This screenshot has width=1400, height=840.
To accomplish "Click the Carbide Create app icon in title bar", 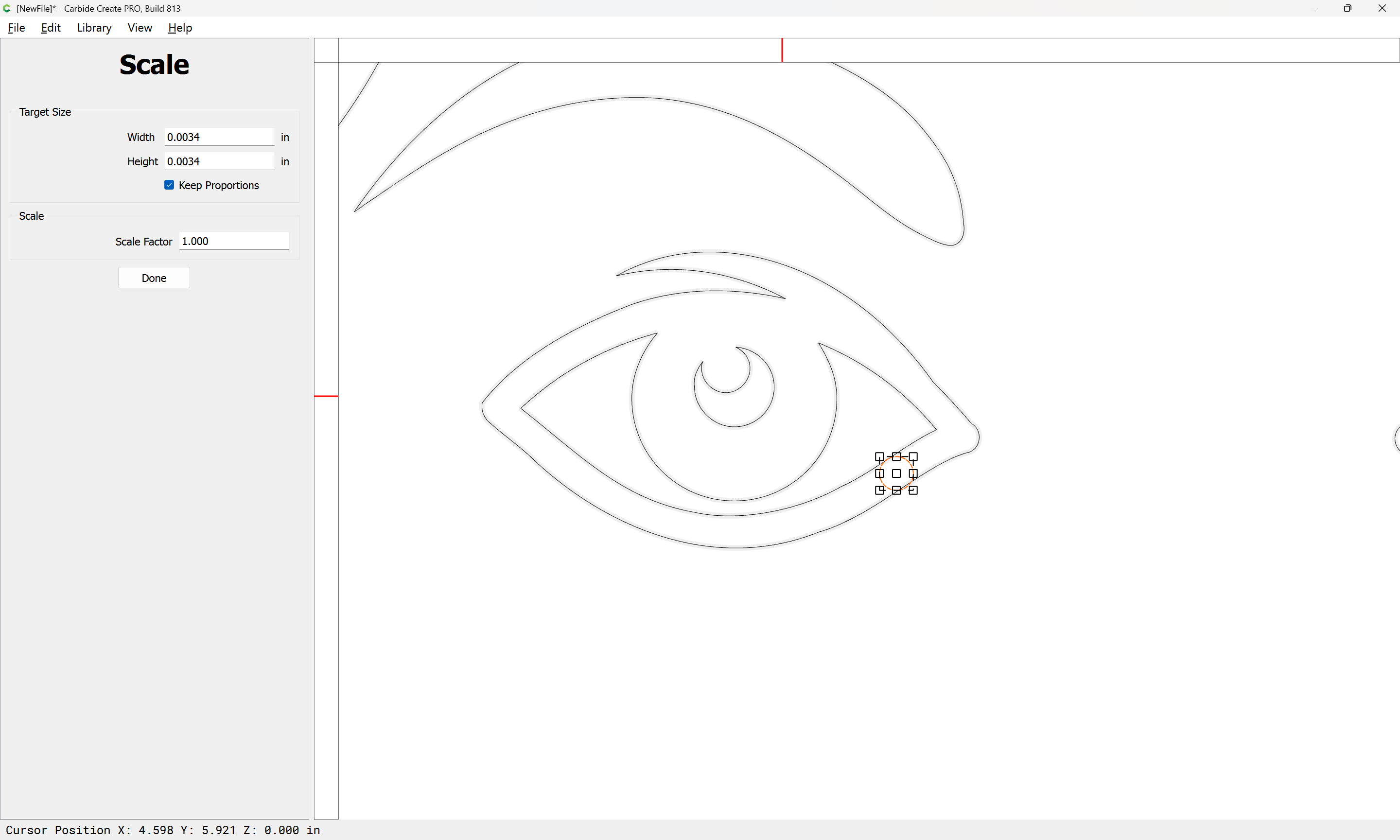I will (7, 8).
